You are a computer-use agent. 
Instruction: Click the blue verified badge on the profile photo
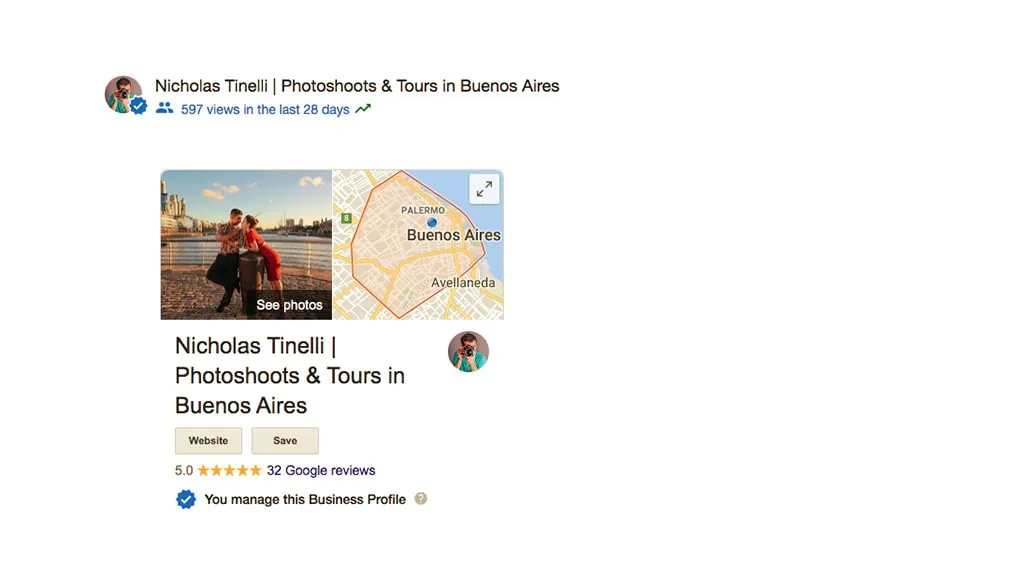pos(138,106)
